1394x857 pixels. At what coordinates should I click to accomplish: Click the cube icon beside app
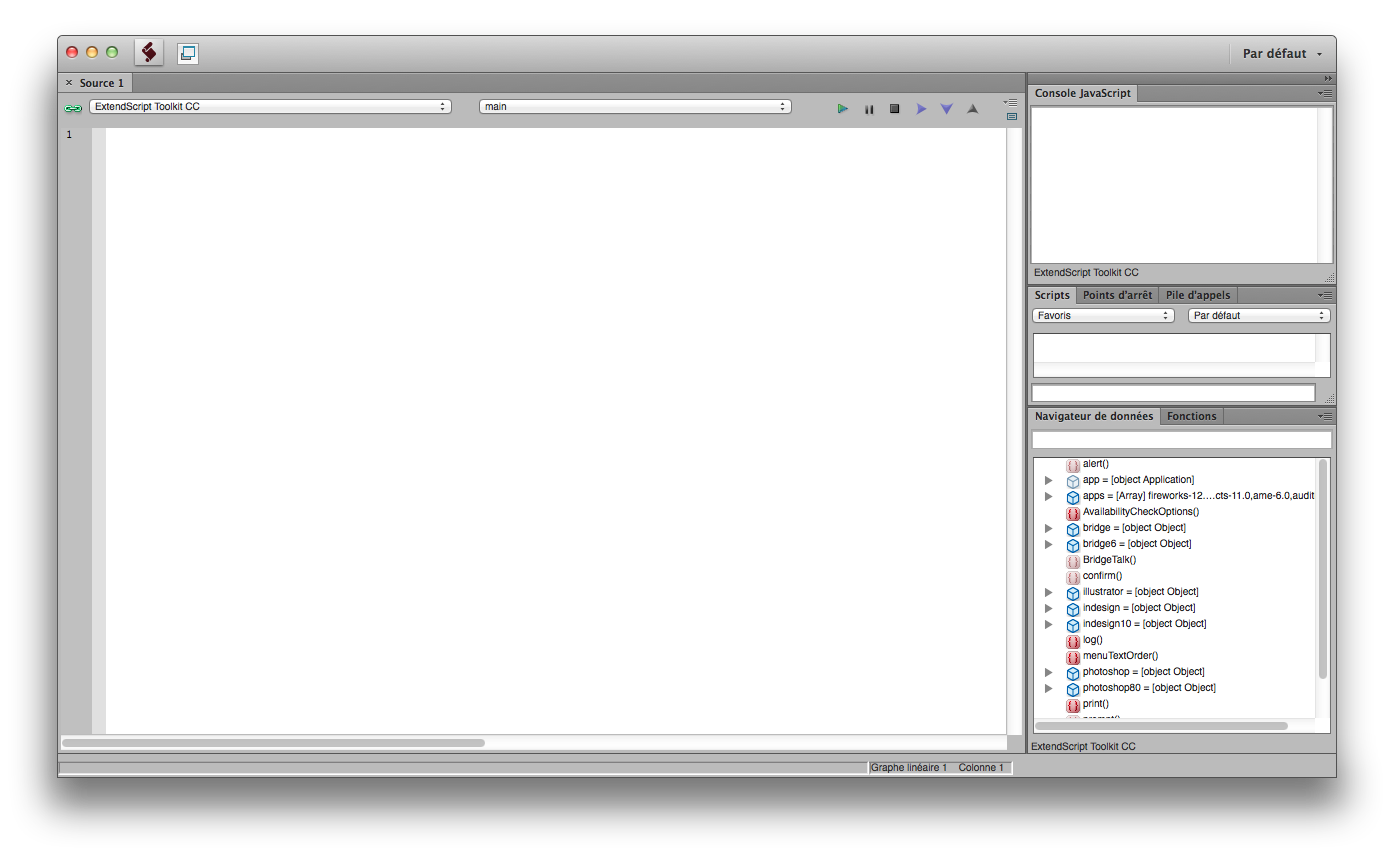pyautogui.click(x=1073, y=481)
